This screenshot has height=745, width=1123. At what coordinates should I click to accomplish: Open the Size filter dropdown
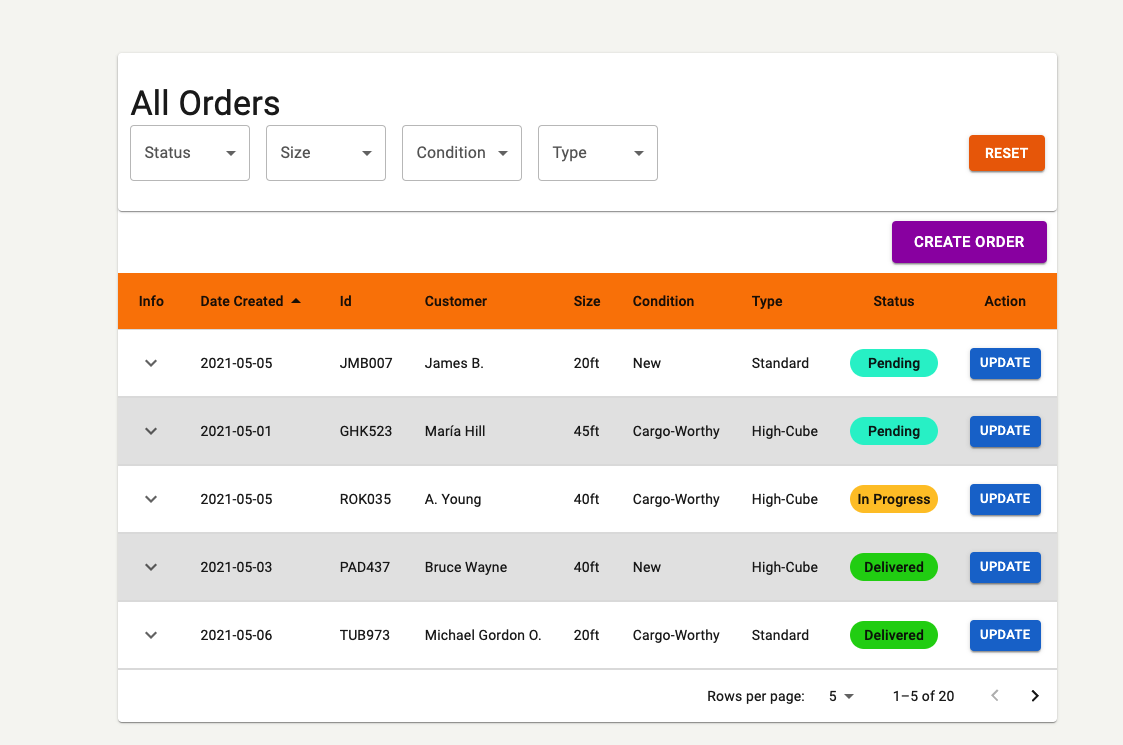(326, 153)
